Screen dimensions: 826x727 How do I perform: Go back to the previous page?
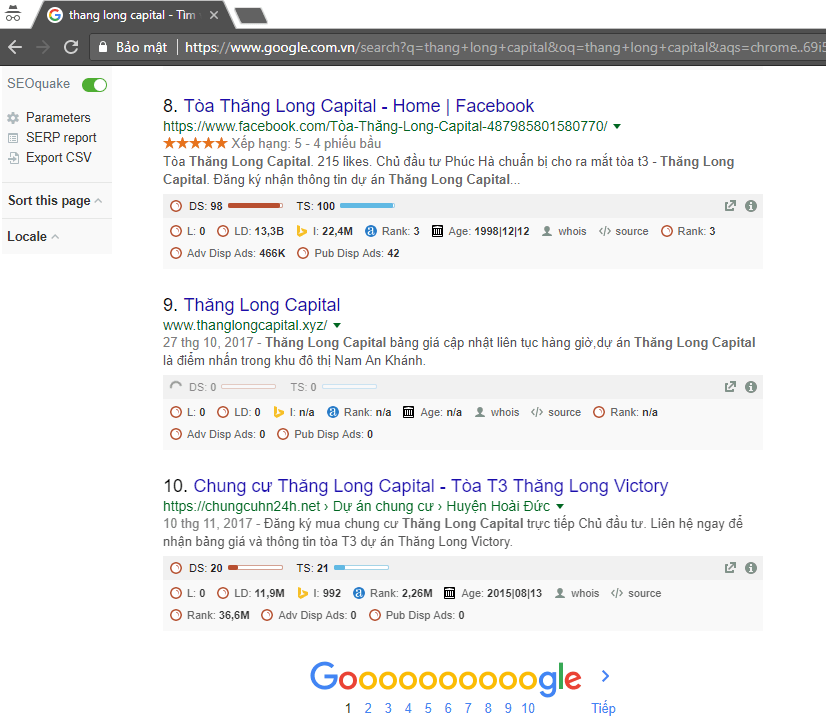coord(15,47)
